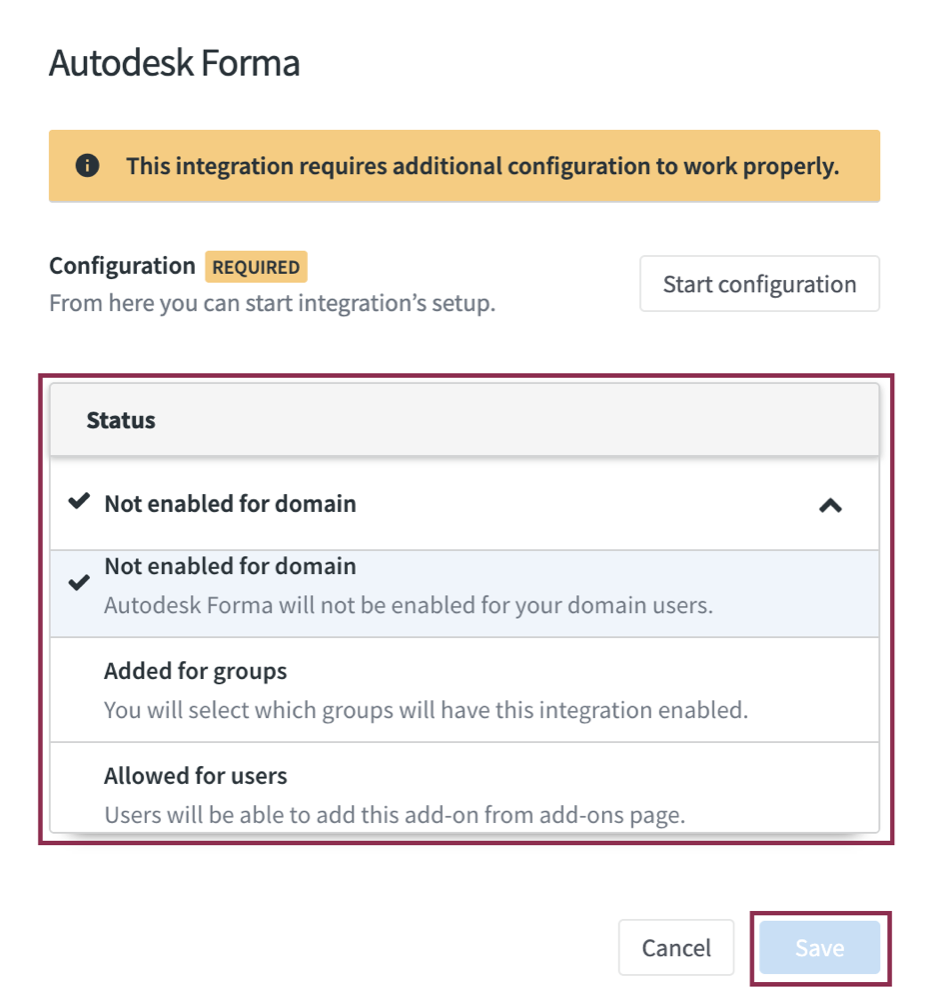
Task: Click the "Autodesk Forma" page title
Action: 173,62
